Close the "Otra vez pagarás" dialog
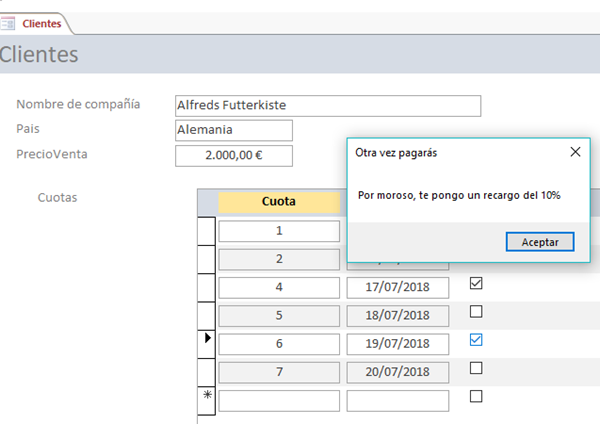 pyautogui.click(x=575, y=153)
